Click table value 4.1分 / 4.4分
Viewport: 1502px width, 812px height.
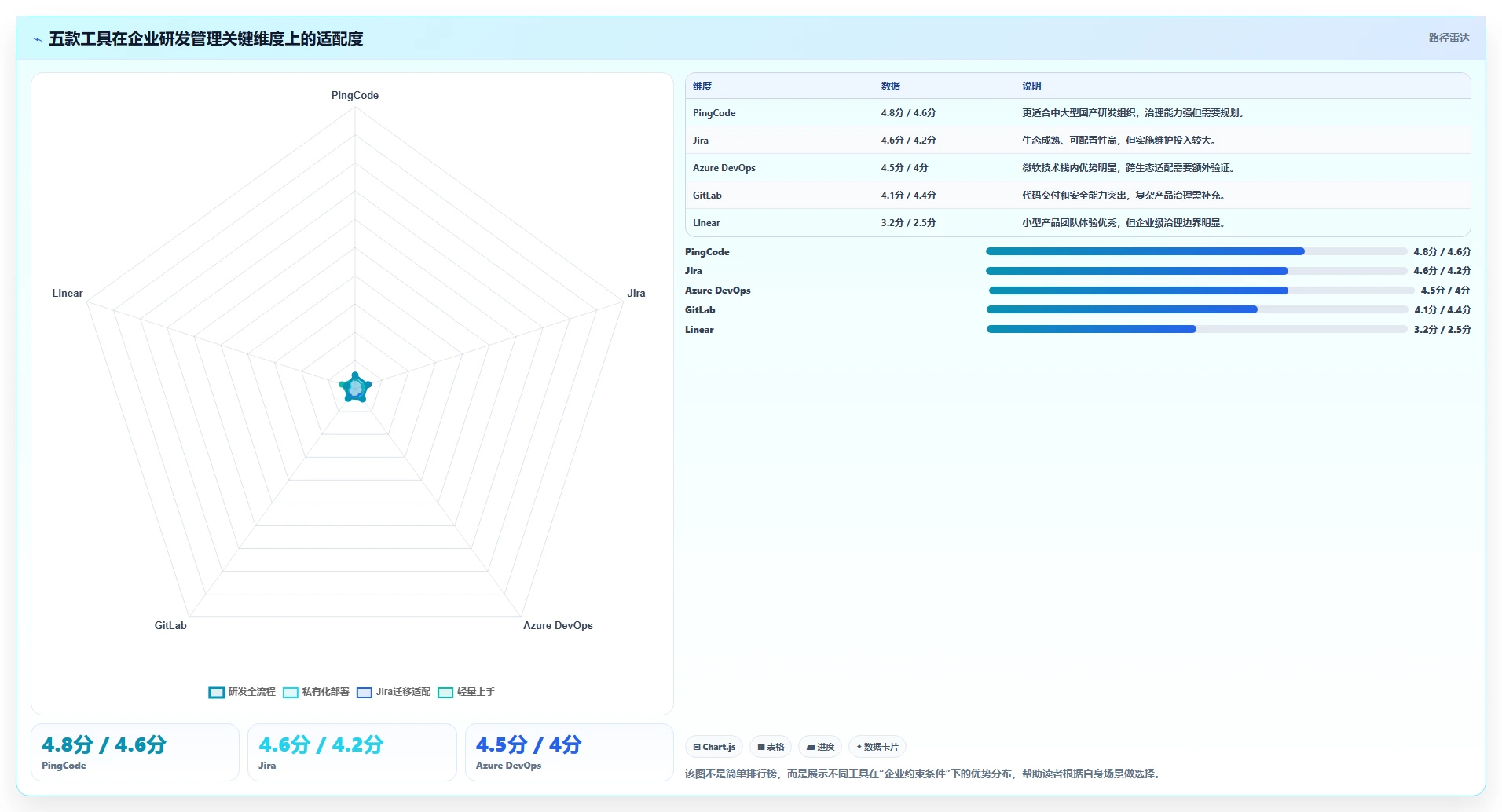click(908, 196)
